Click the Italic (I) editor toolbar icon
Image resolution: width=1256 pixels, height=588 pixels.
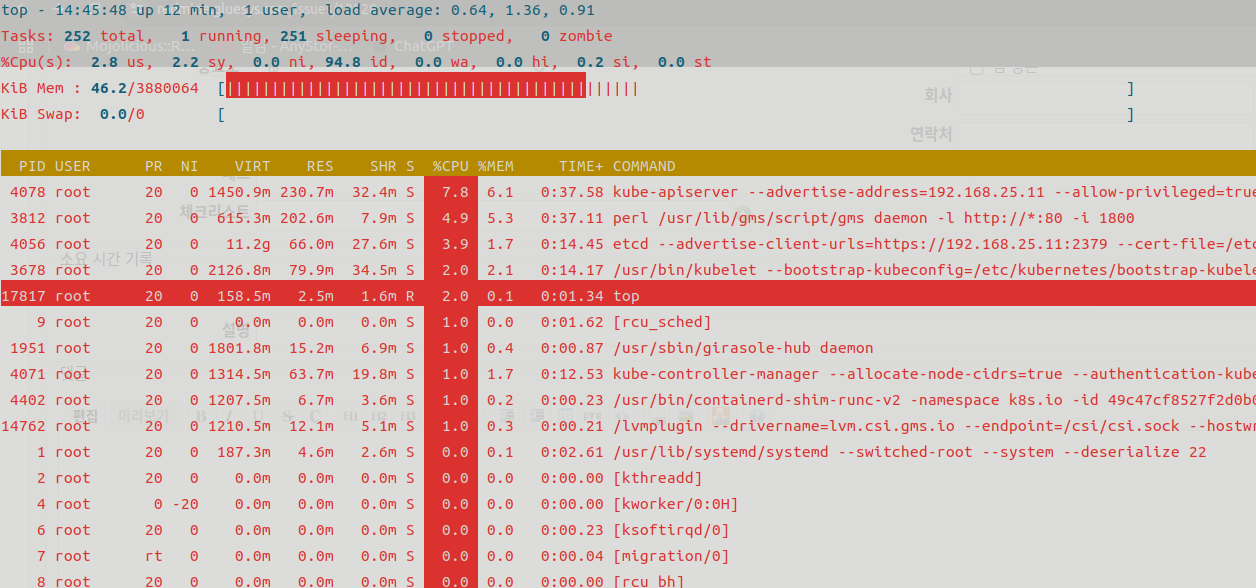click(229, 416)
